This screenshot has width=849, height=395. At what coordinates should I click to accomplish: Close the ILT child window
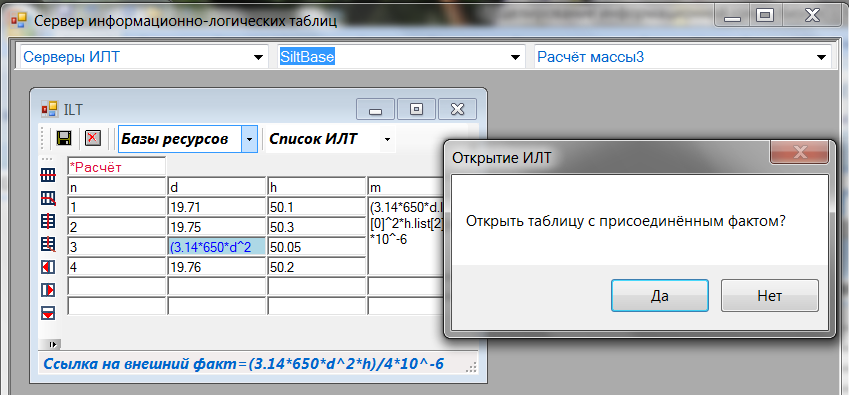[x=457, y=109]
